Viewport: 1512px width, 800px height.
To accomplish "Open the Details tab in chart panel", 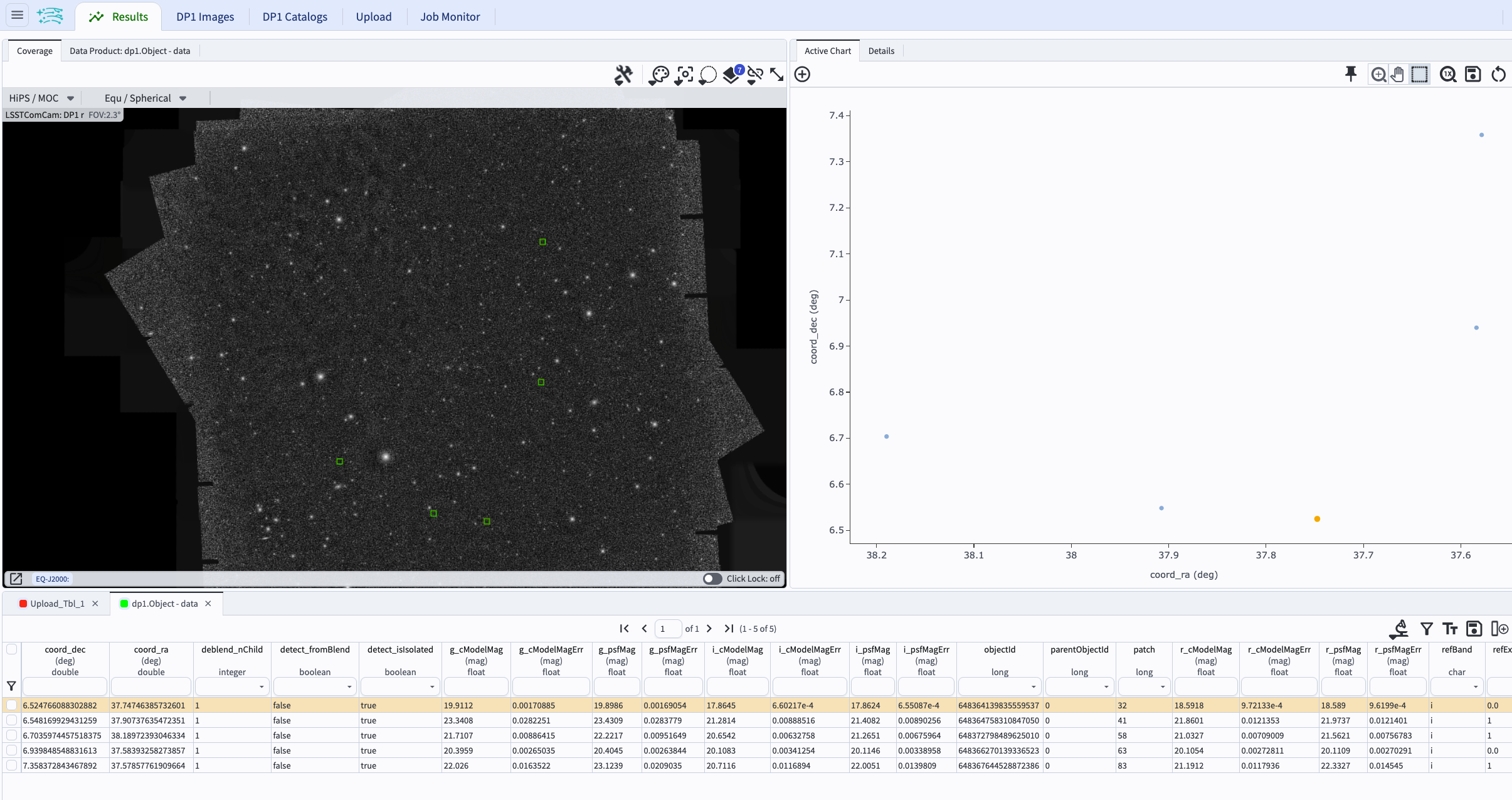I will point(880,51).
